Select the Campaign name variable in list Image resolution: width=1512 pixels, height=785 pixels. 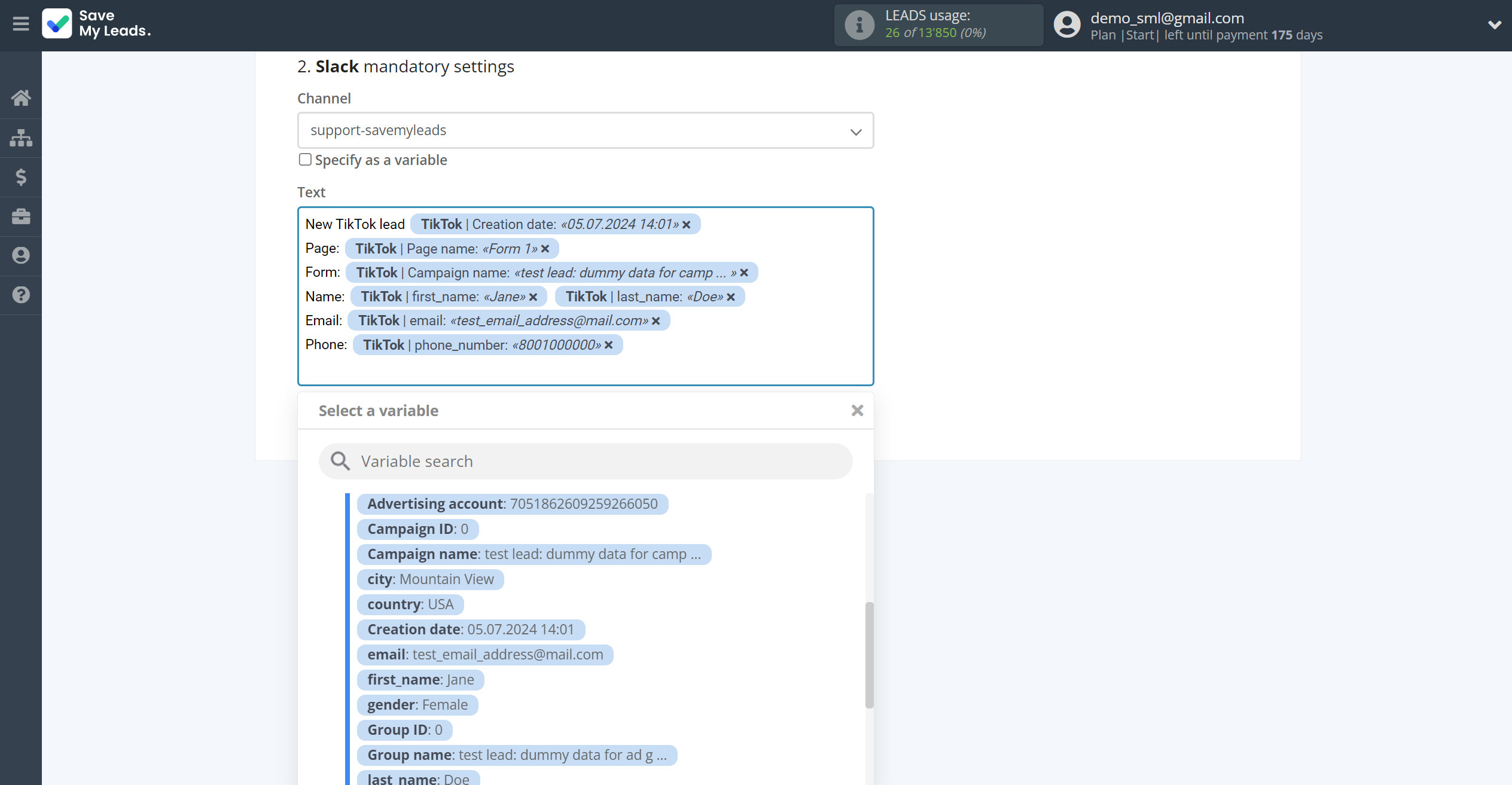coord(534,554)
